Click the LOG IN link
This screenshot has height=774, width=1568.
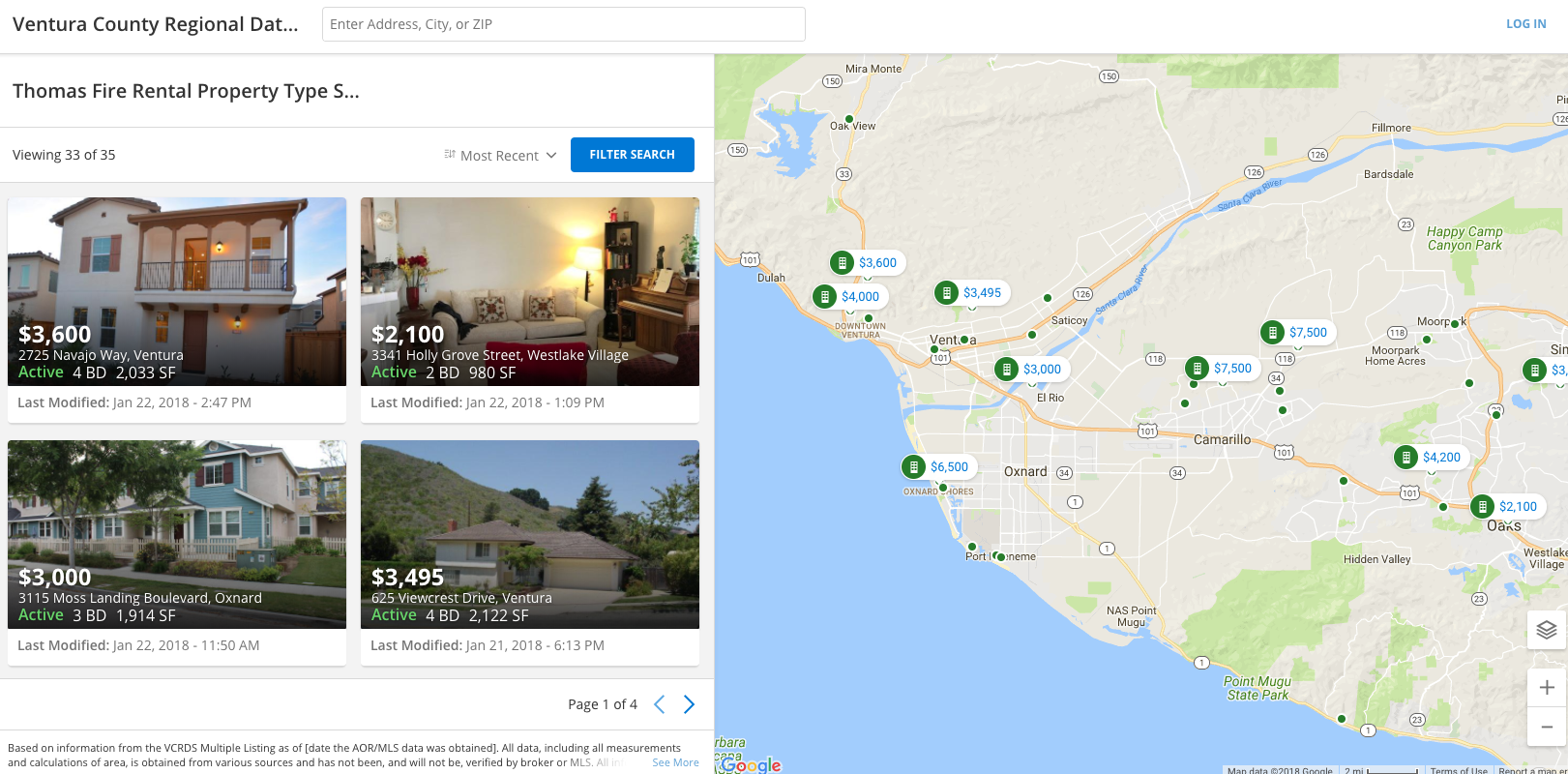[x=1525, y=24]
